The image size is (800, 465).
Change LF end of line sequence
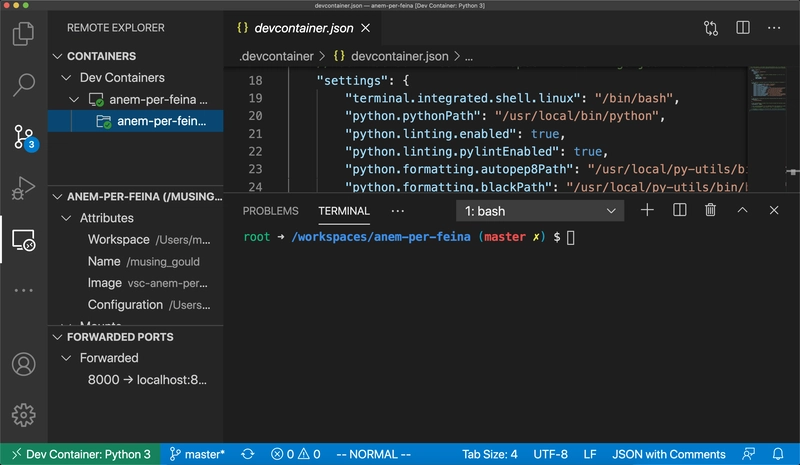590,454
